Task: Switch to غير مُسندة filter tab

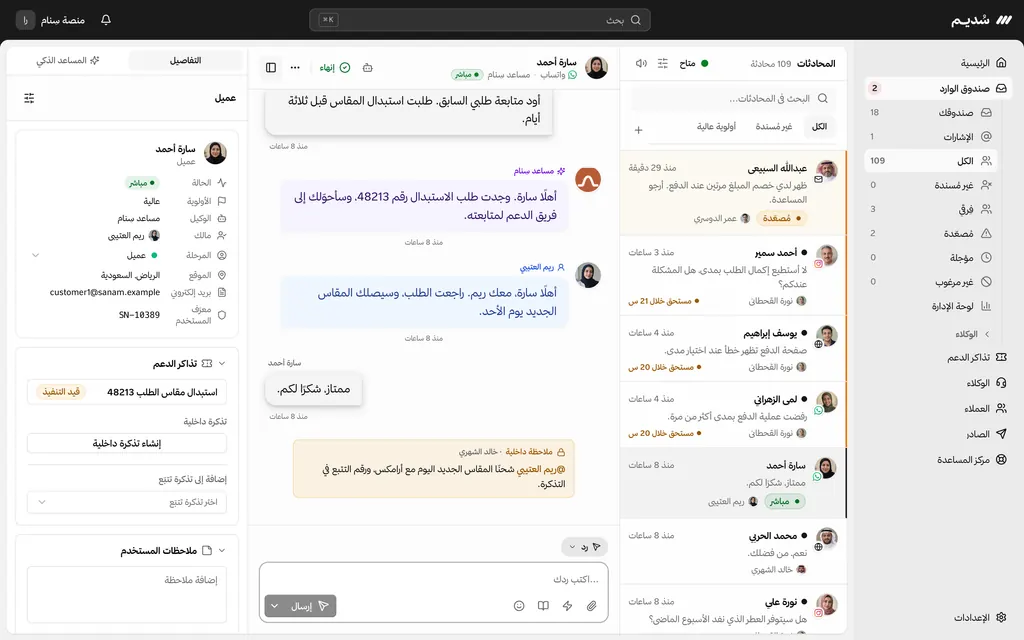Action: pyautogui.click(x=774, y=127)
